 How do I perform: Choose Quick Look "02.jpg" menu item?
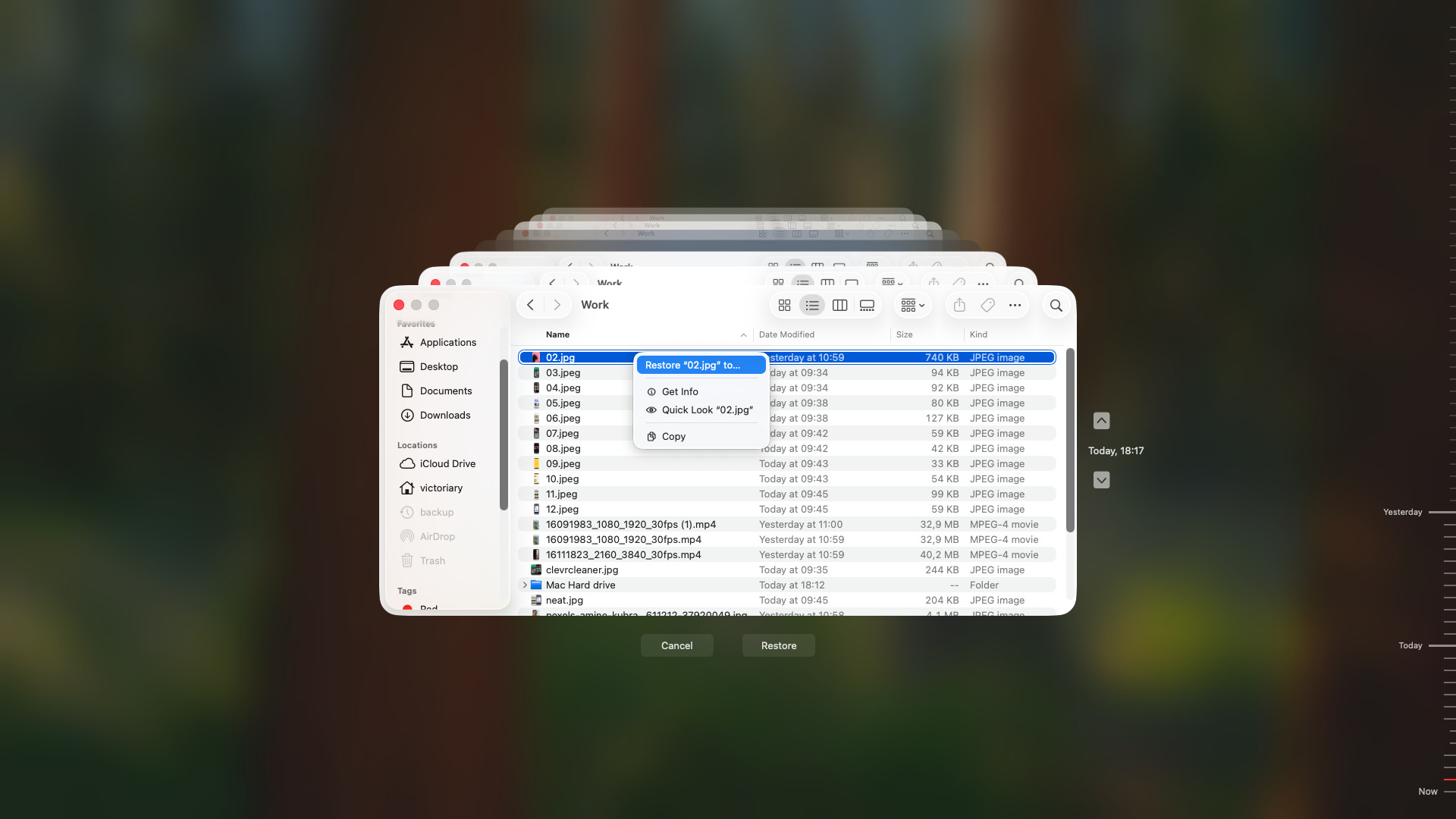(x=701, y=409)
